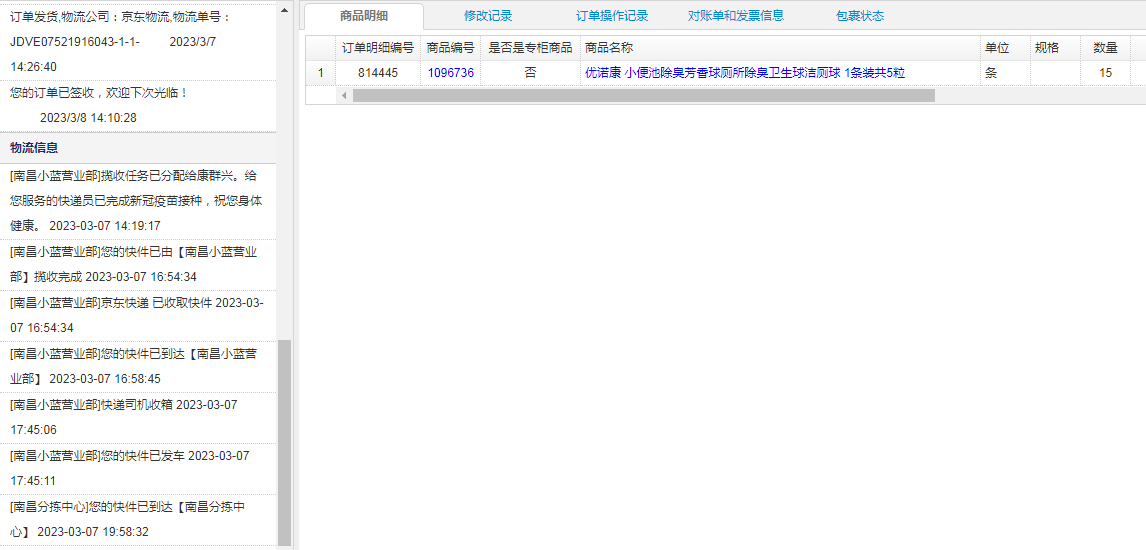Select the 是否是专柜商品 column header
Screen dimensions: 1146x550
point(531,48)
